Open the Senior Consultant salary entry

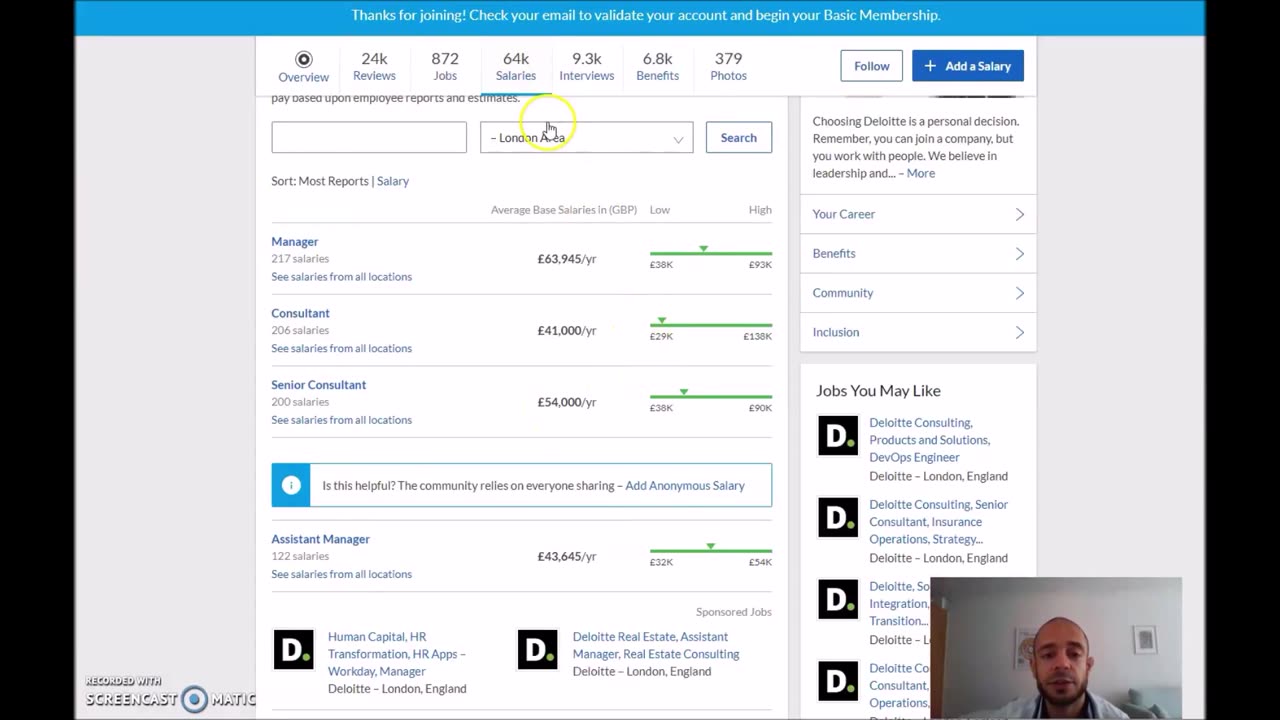tap(319, 385)
